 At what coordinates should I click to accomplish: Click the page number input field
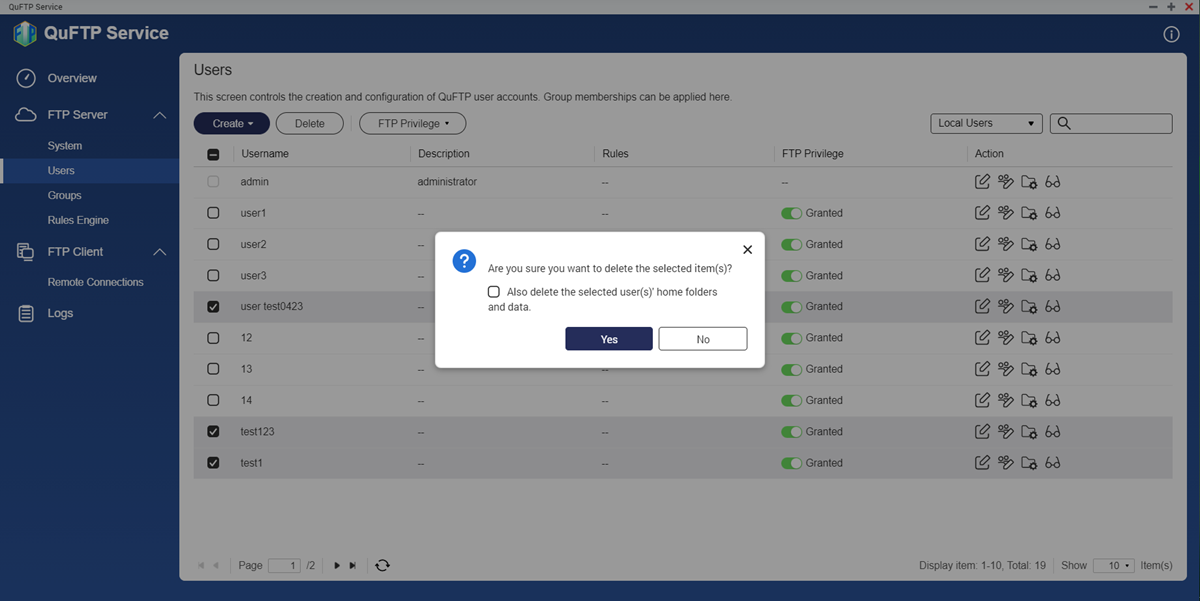284,565
